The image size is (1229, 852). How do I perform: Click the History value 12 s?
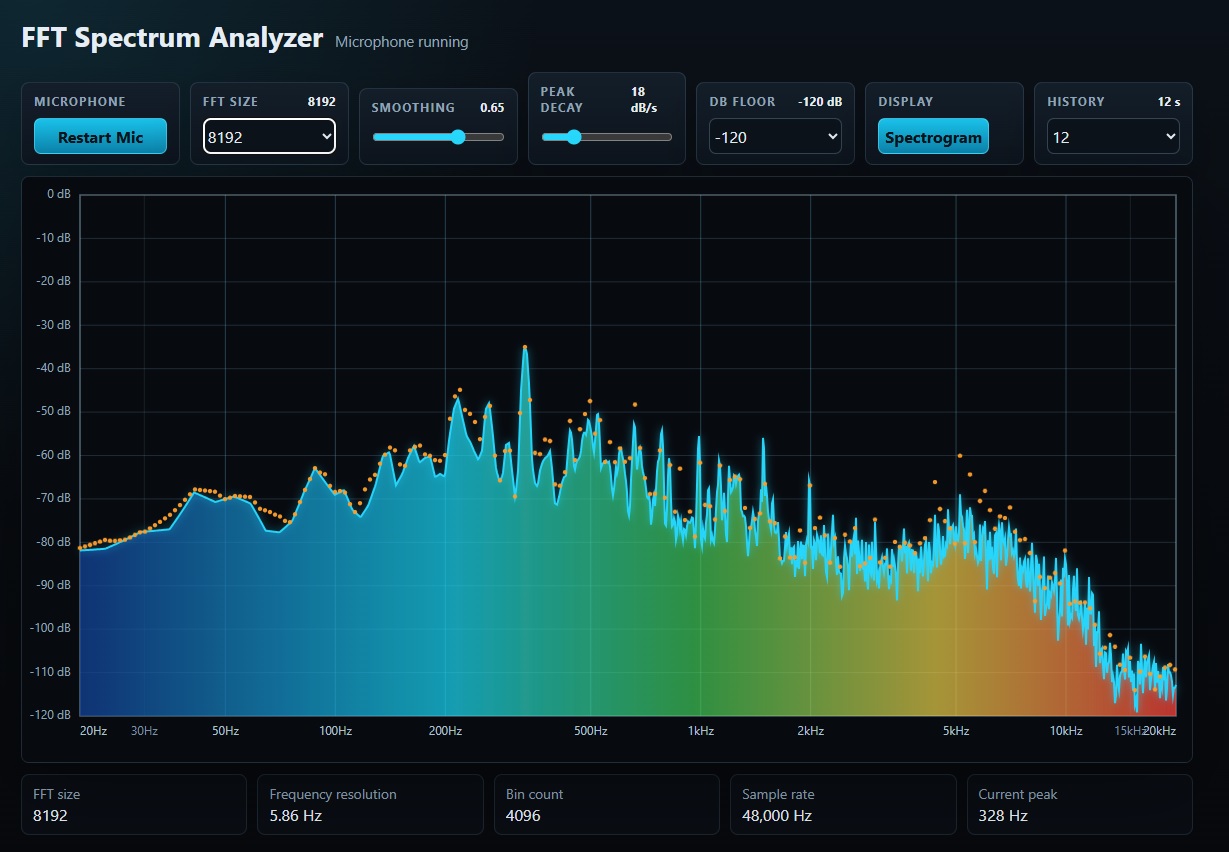[1169, 102]
